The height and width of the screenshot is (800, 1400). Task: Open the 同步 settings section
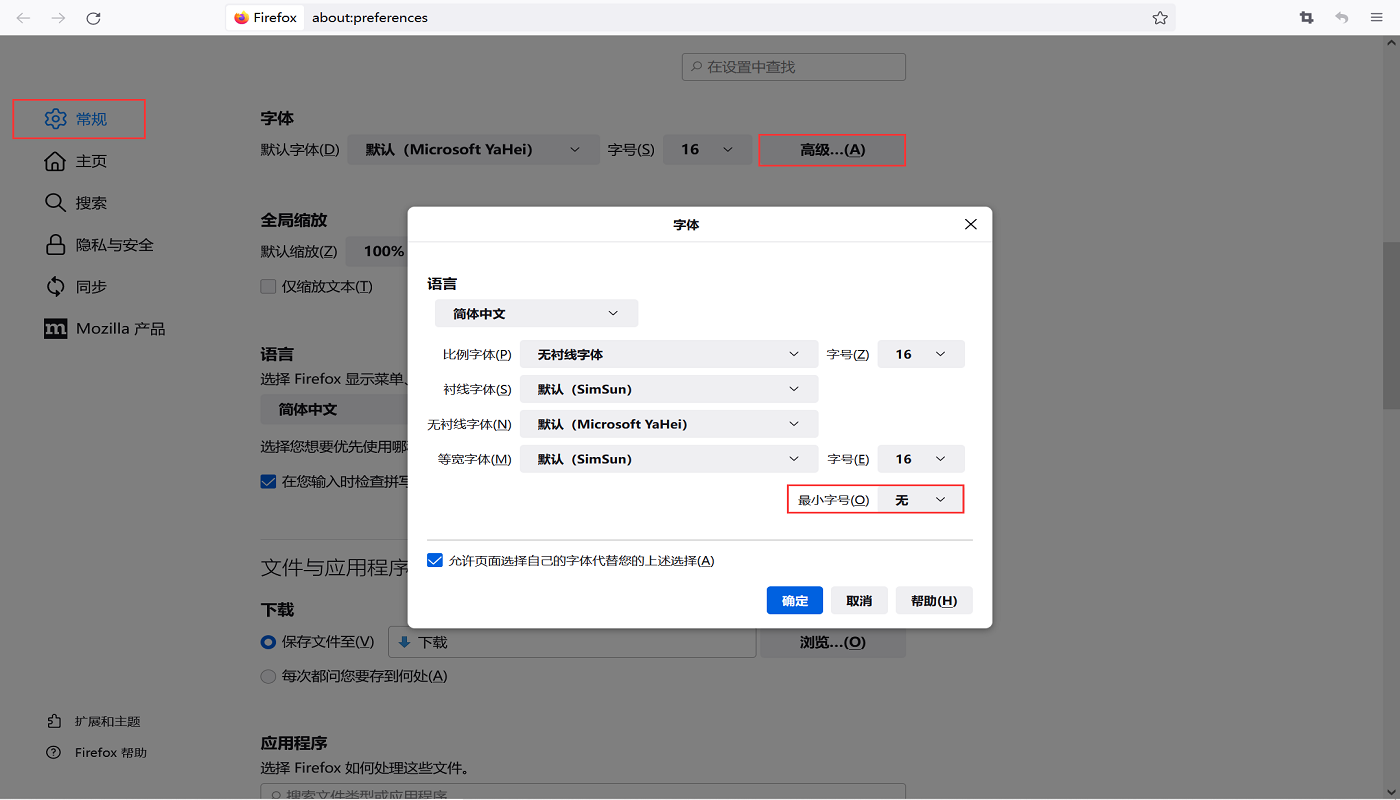click(x=88, y=286)
